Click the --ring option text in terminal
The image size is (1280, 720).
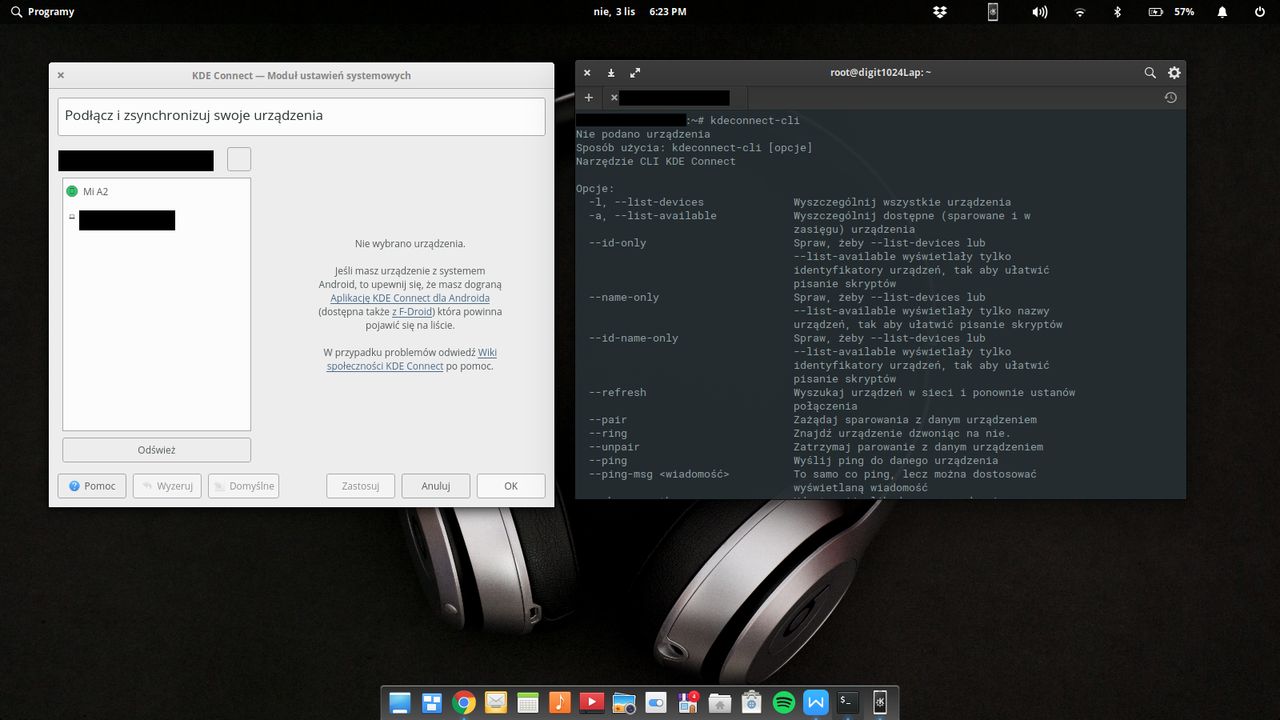point(607,434)
